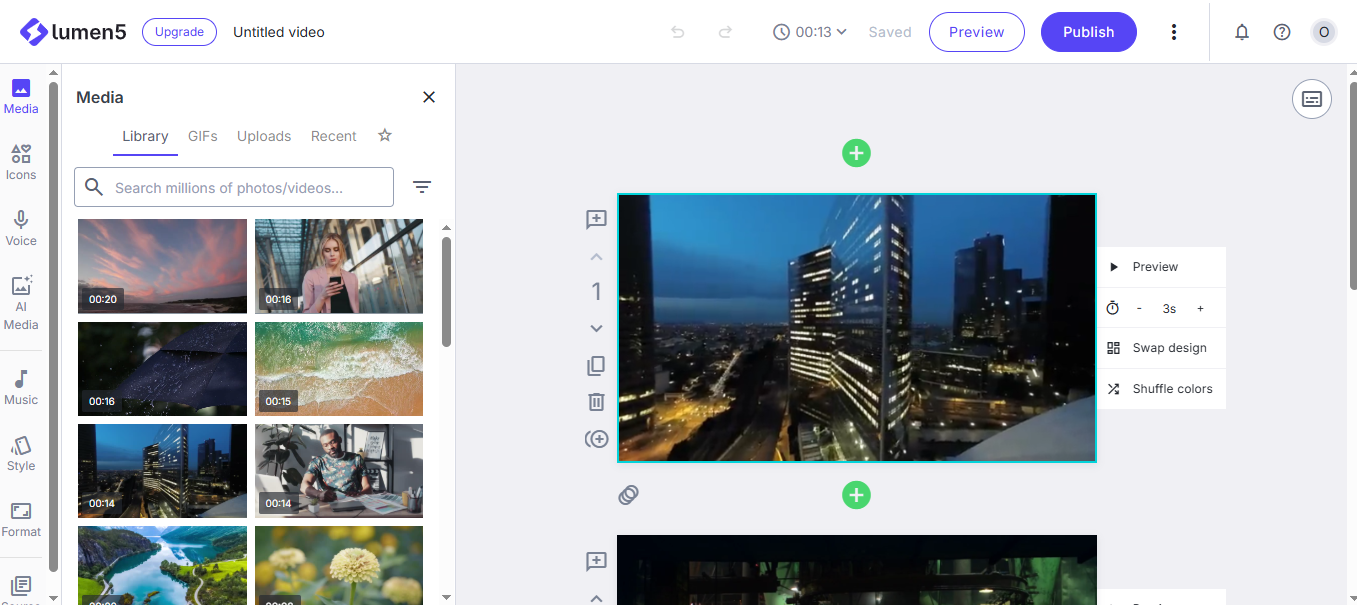
Task: Click the Untitled video title
Action: [279, 32]
